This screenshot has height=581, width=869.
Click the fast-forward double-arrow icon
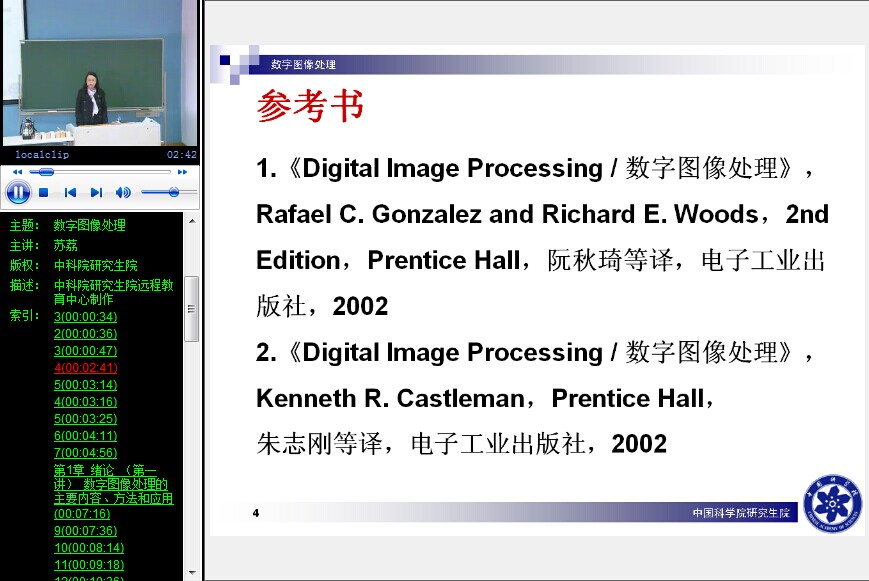click(182, 172)
